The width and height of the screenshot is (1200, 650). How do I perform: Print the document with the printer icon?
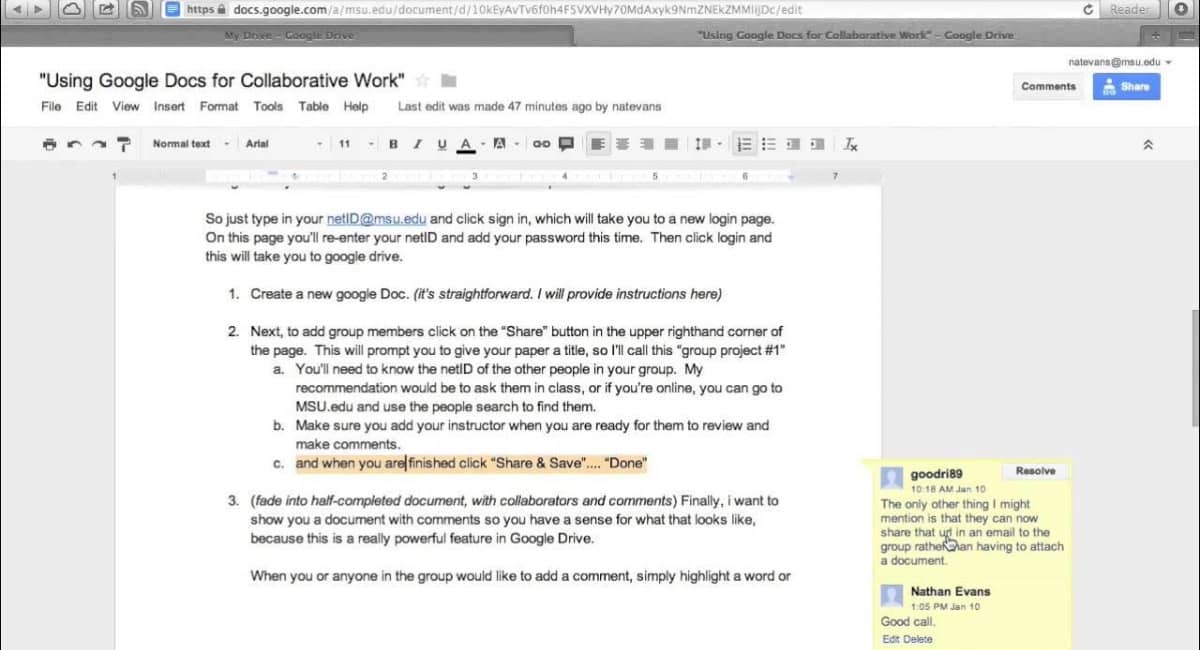pos(50,144)
